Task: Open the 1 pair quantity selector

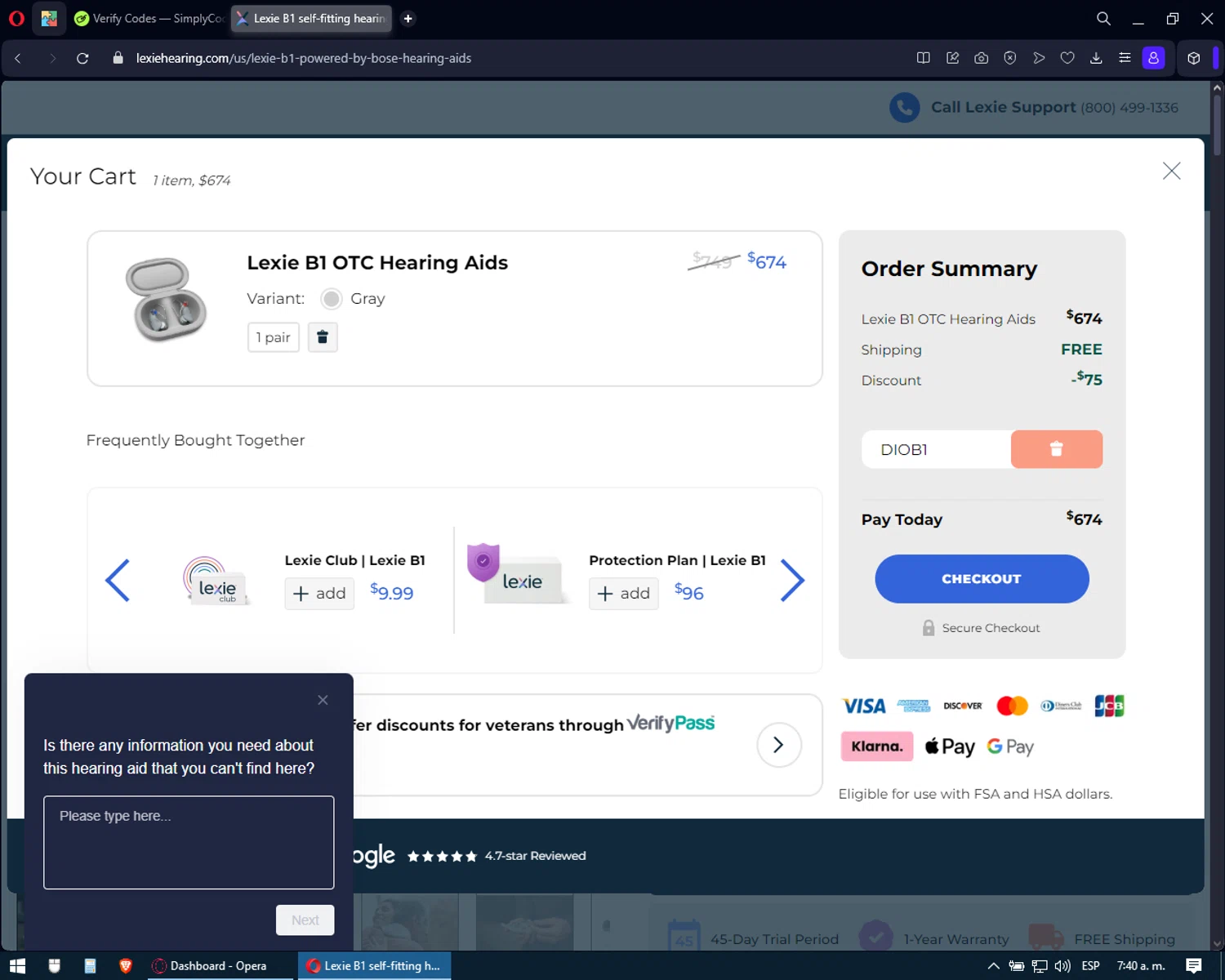Action: [274, 337]
